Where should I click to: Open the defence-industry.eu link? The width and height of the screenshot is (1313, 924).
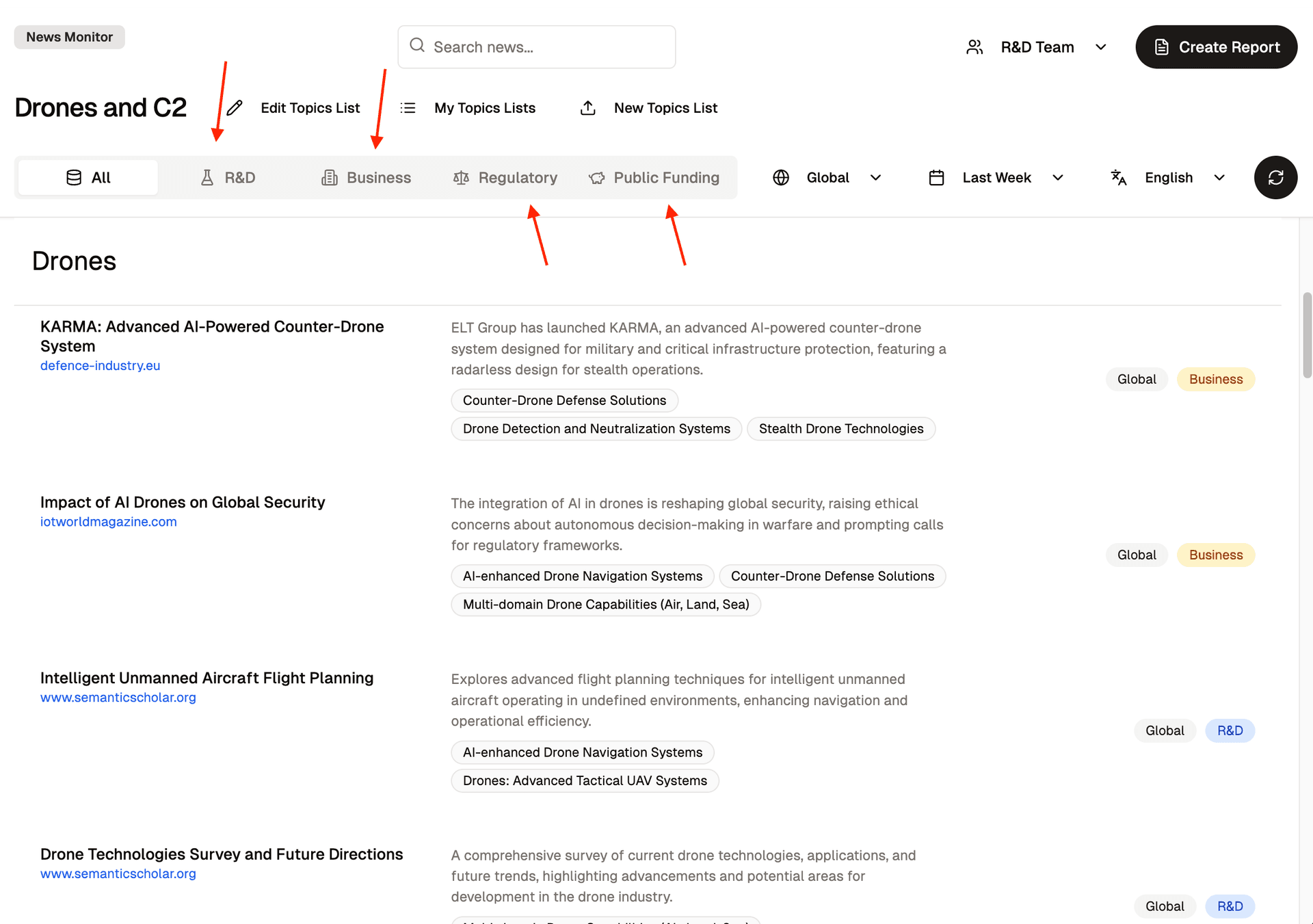point(100,366)
